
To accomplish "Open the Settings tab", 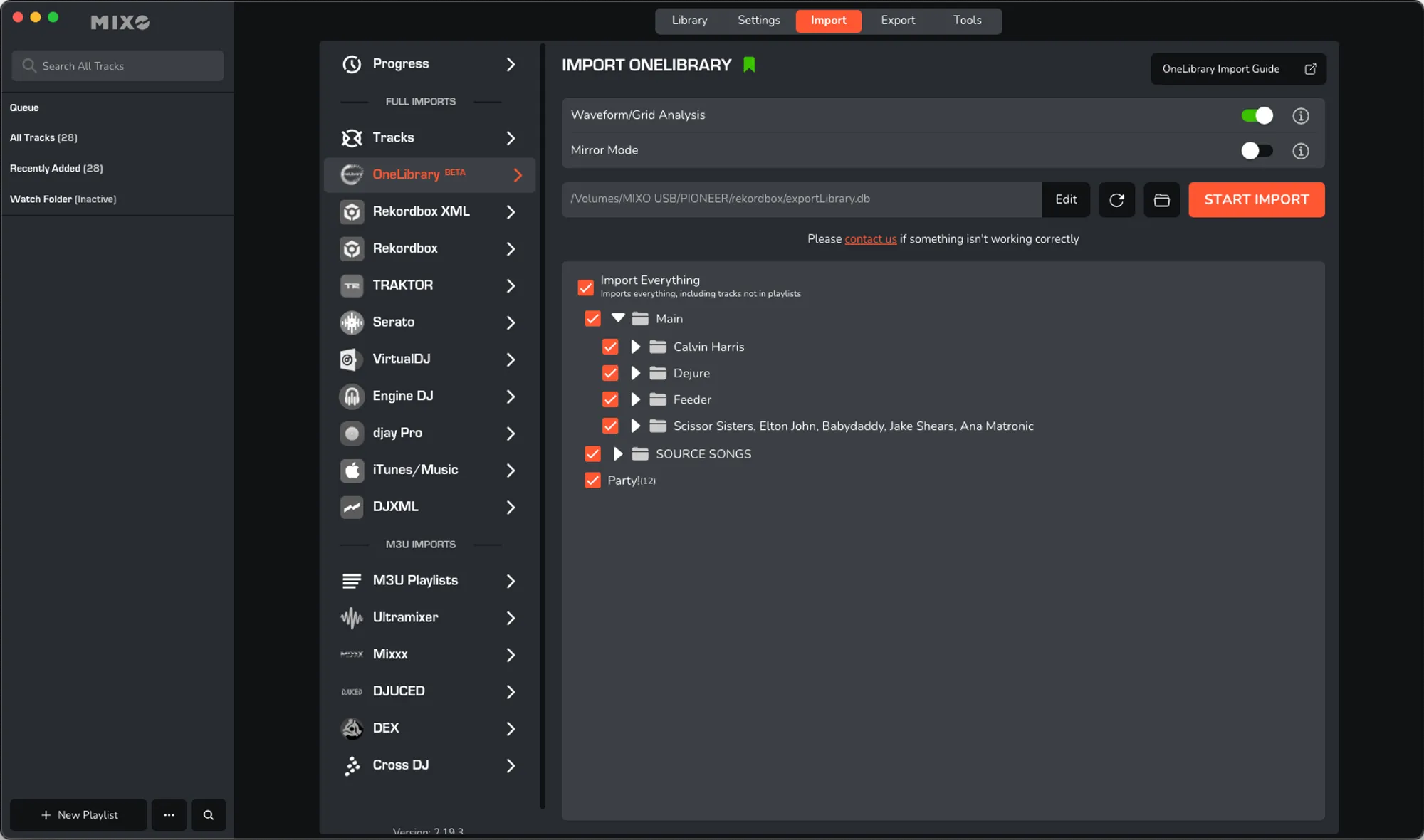I will (759, 21).
